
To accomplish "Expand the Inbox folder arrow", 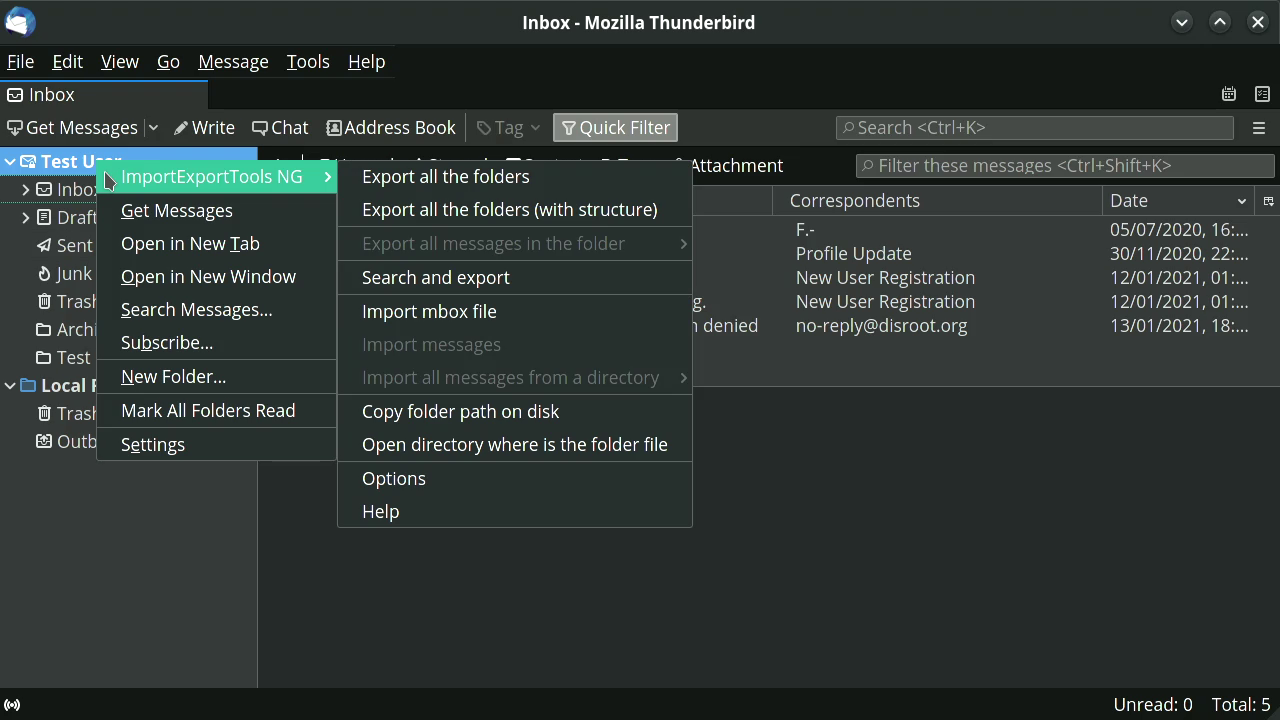I will [x=26, y=189].
